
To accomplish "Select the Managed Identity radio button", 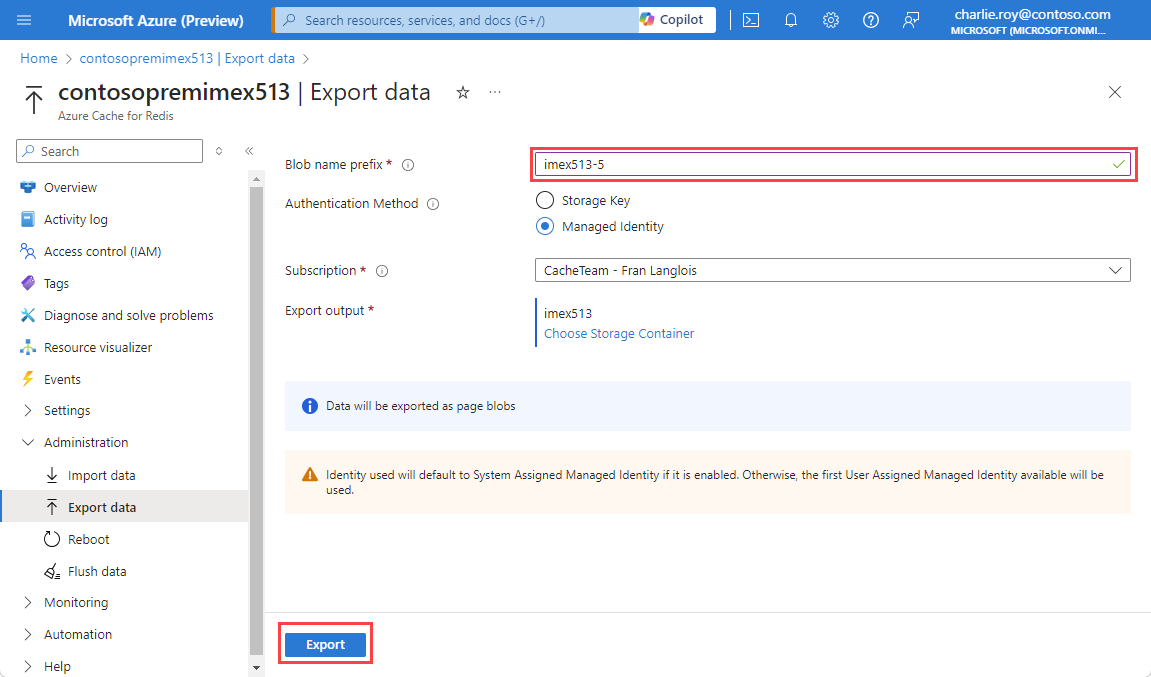I will tap(545, 226).
